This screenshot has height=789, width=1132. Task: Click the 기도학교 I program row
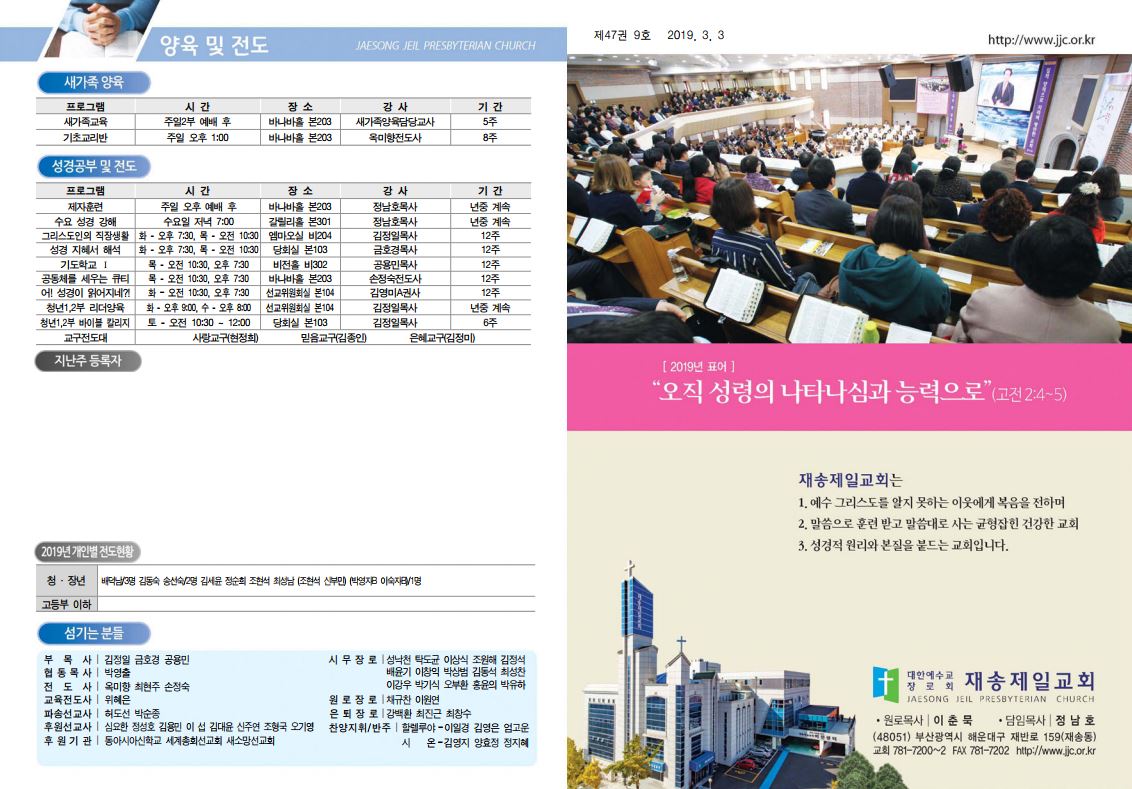click(285, 264)
